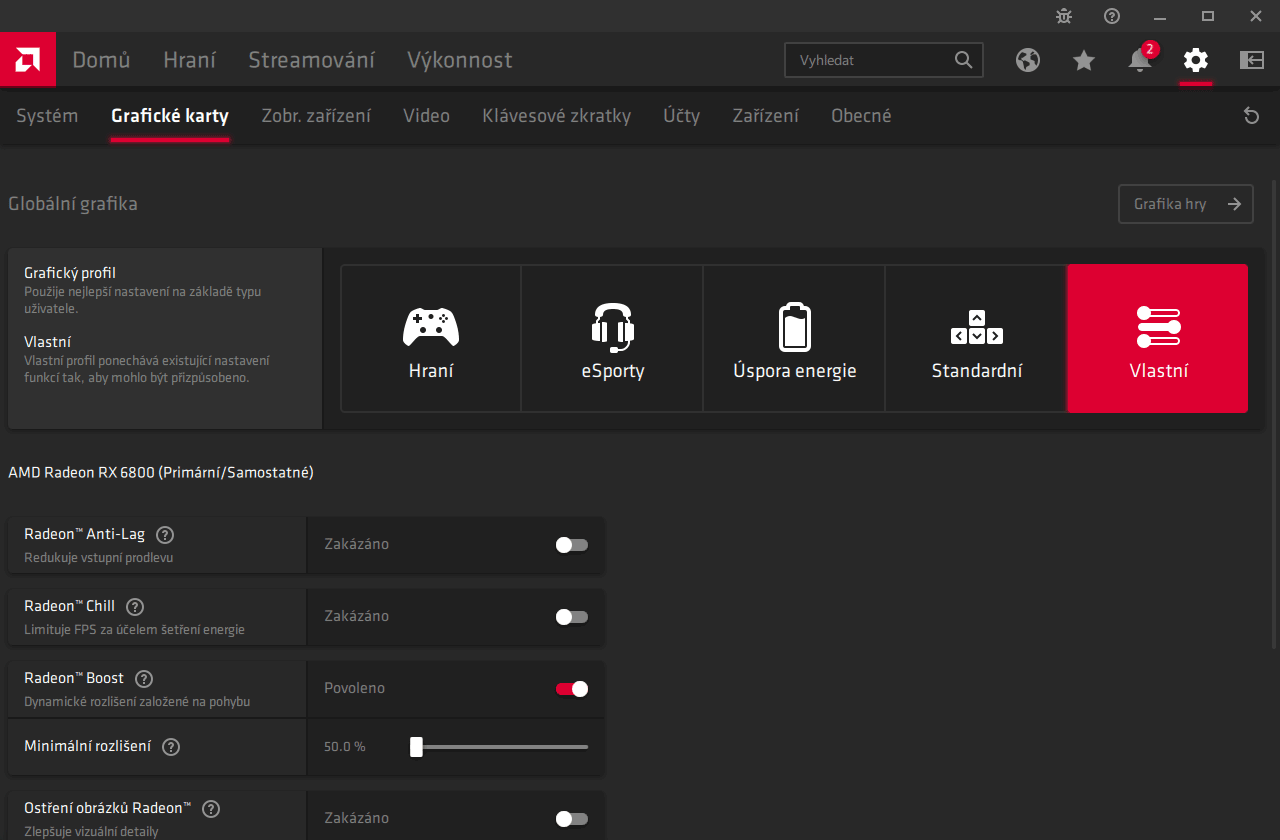Click Zakázáno text in Anti-Lag row

[x=356, y=544]
